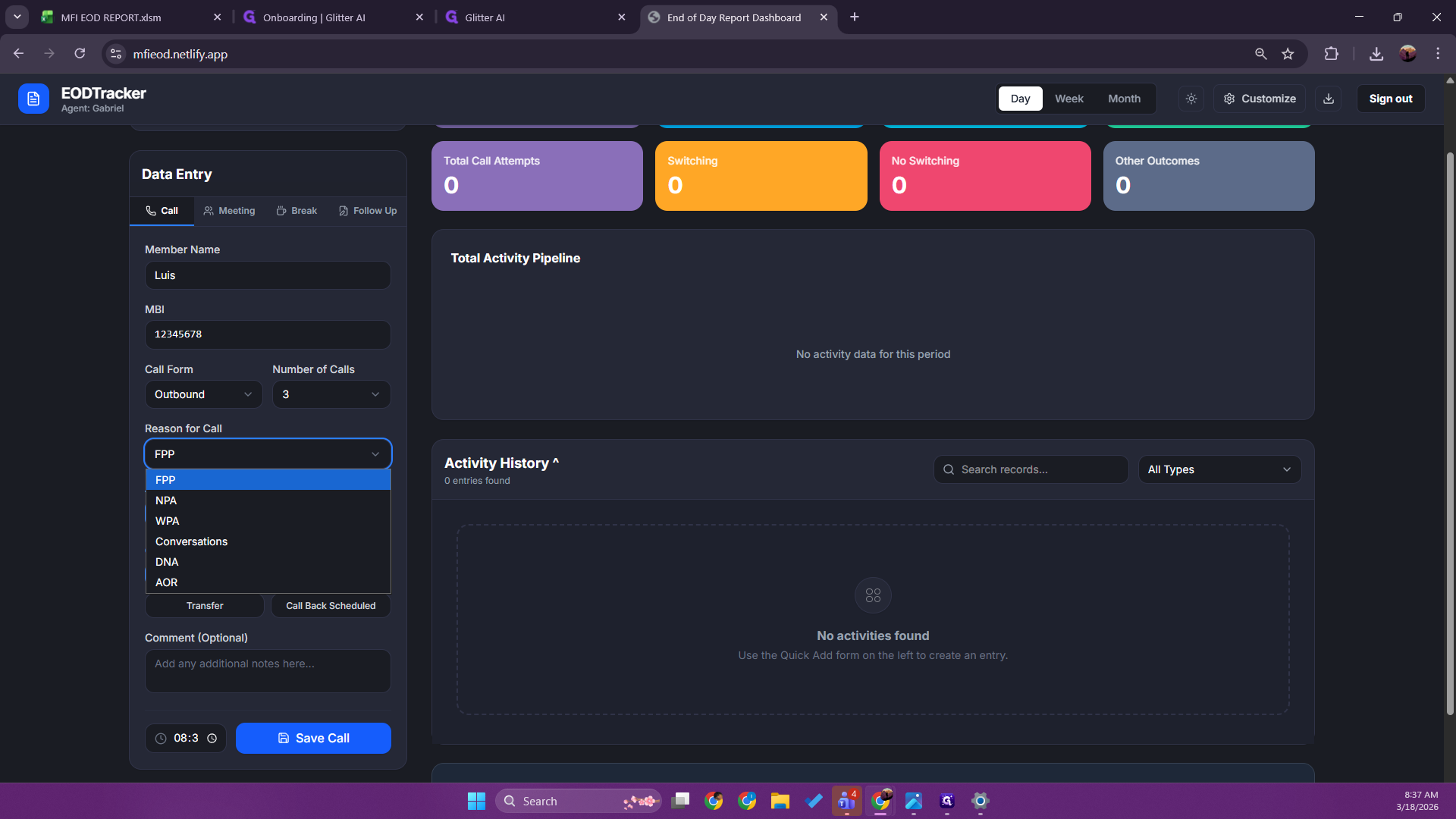Open the Chrome extensions puzzle icon
Image resolution: width=1456 pixels, height=819 pixels.
tap(1331, 54)
